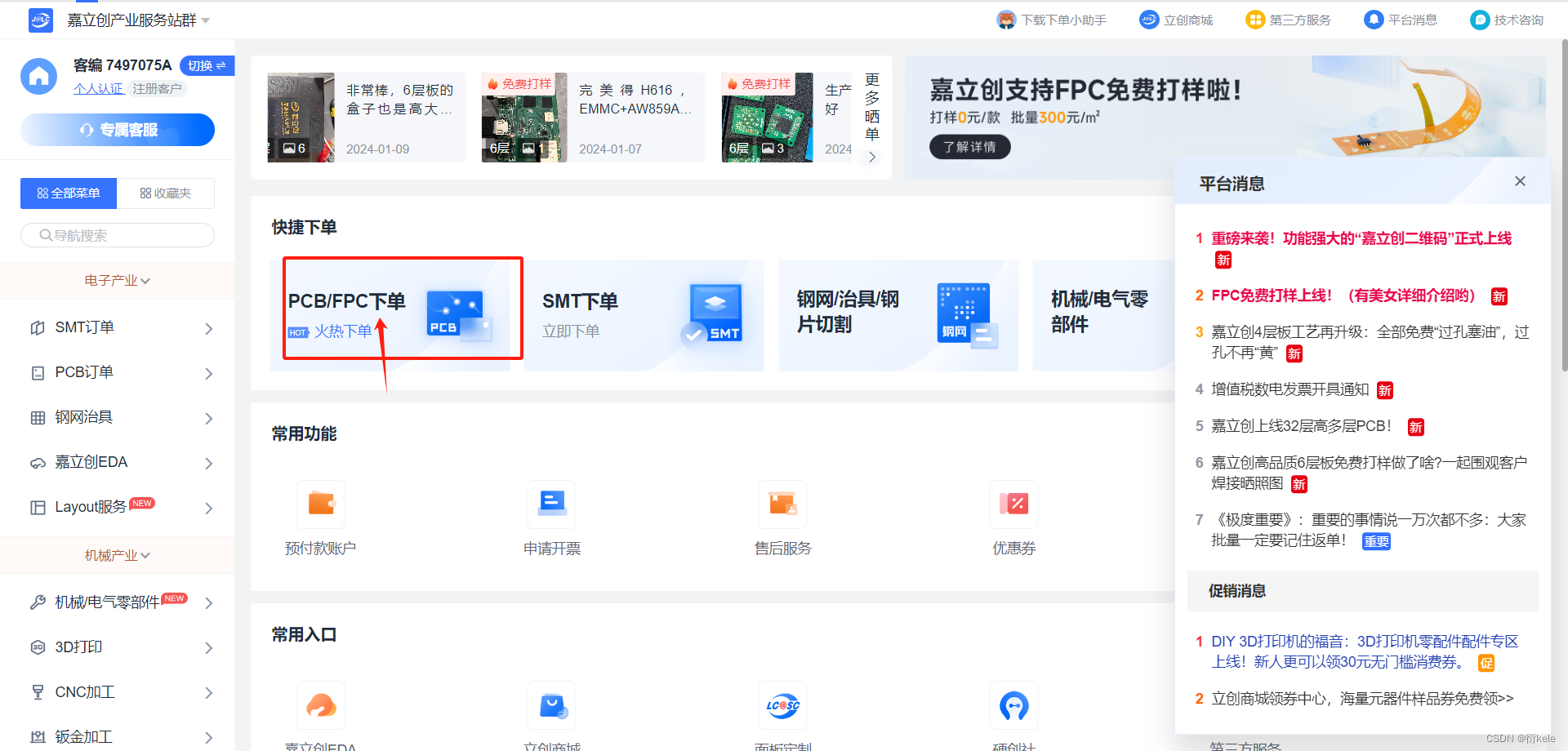Click the Layout服务 sidebar icon
Screen dimensions: 1568x751
point(38,508)
